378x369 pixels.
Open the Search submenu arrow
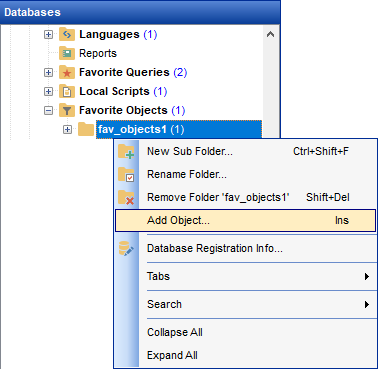pyautogui.click(x=367, y=304)
